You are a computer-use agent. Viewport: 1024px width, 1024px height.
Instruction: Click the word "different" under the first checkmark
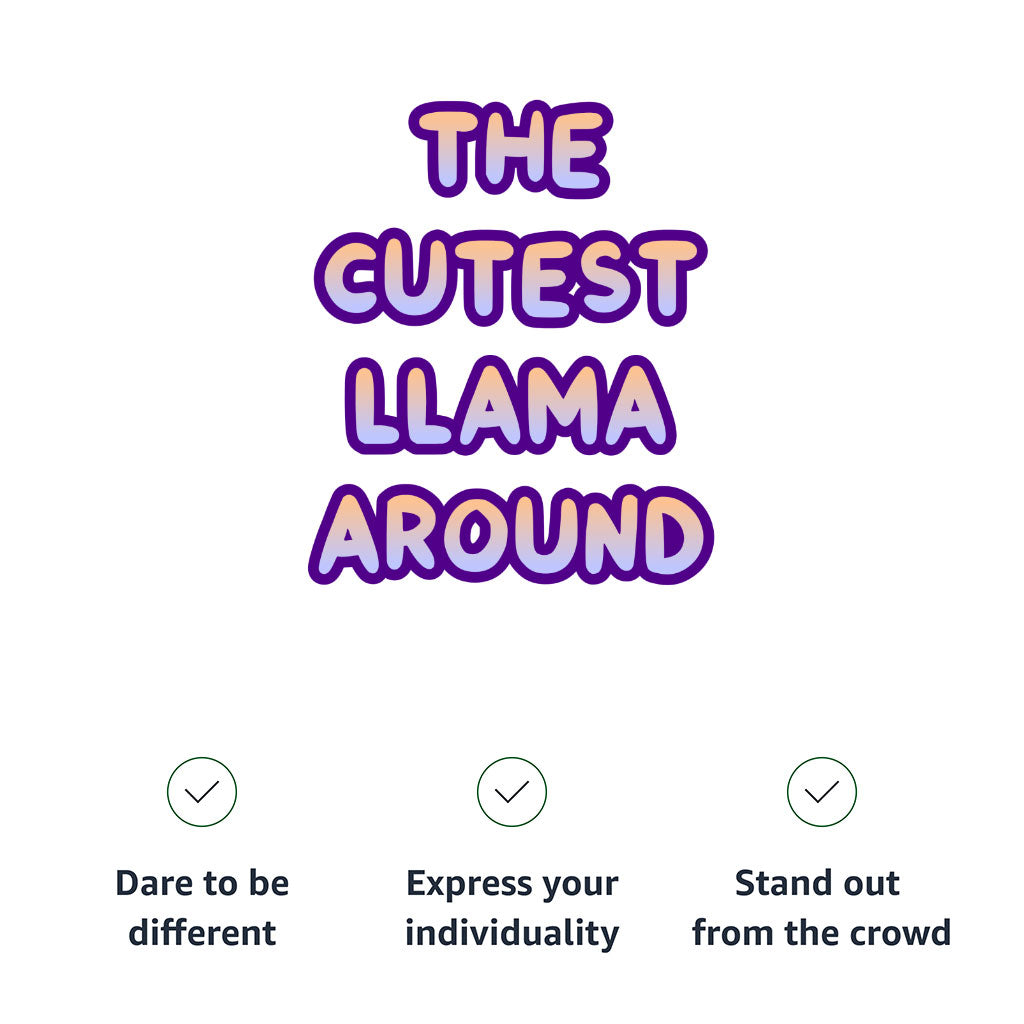202,933
